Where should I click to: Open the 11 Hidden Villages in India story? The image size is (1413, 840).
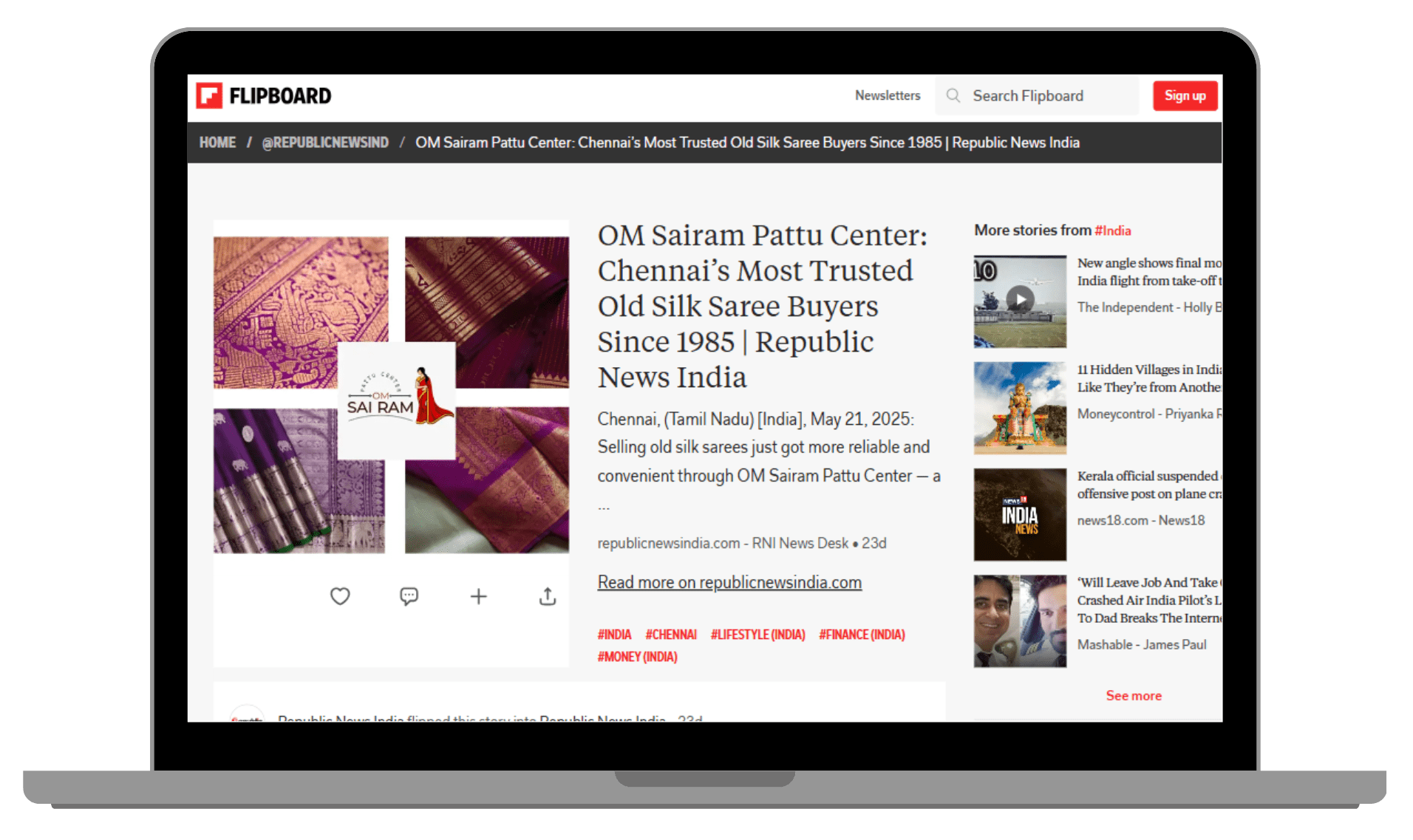pos(1149,378)
